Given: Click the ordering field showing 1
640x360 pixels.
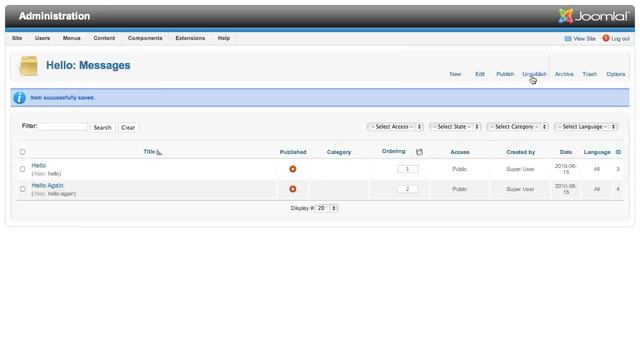Looking at the screenshot, I should point(407,169).
